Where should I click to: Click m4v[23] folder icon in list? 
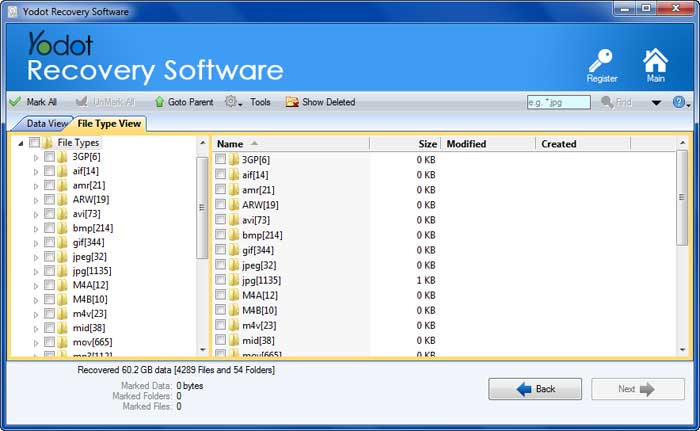pos(234,325)
